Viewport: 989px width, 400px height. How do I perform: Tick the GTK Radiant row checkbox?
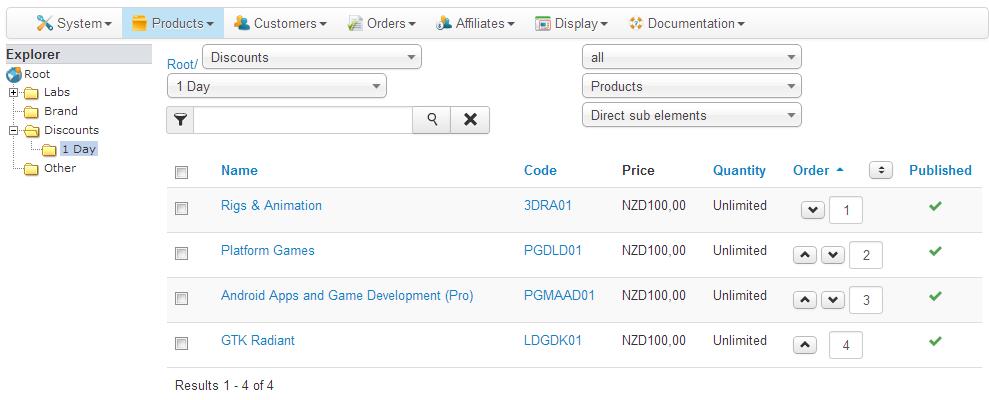[x=181, y=344]
